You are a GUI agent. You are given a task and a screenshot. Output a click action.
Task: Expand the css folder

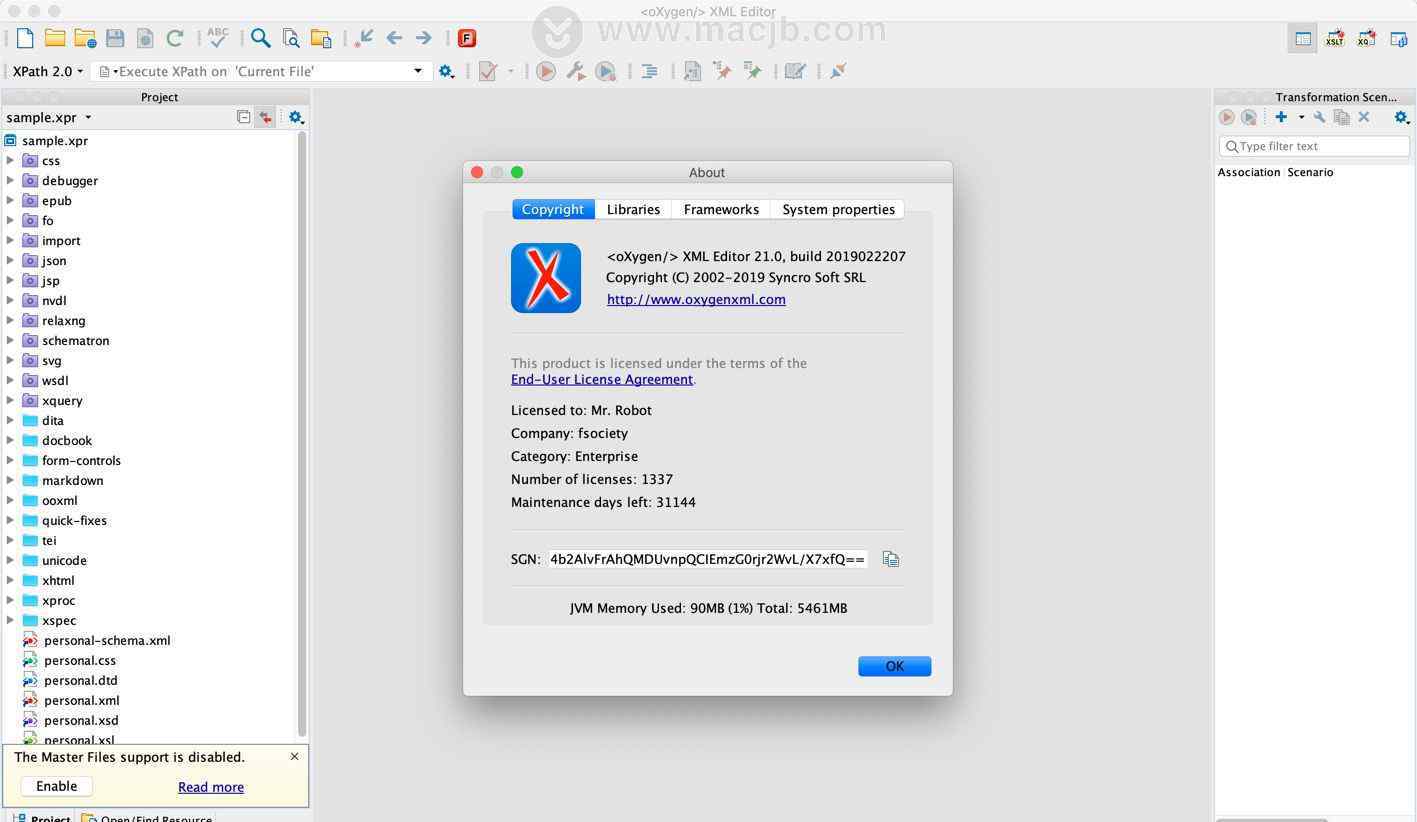tap(10, 160)
